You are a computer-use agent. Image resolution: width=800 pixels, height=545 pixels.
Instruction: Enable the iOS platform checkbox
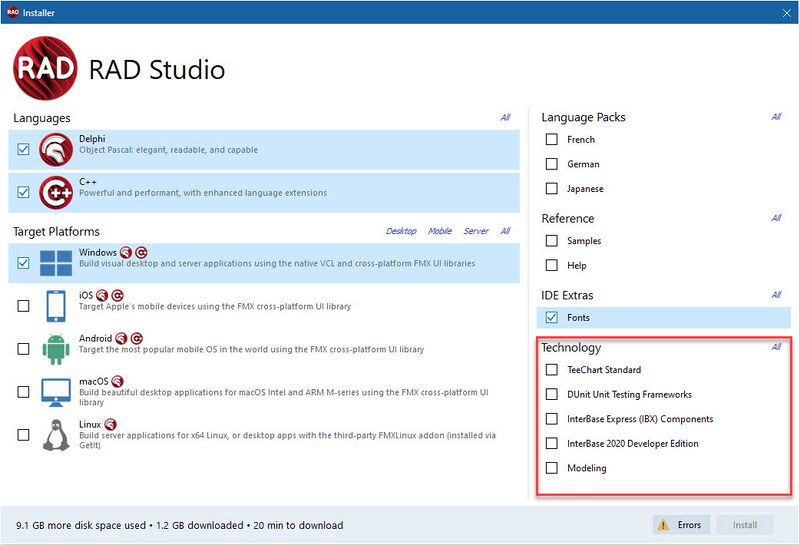(x=23, y=306)
